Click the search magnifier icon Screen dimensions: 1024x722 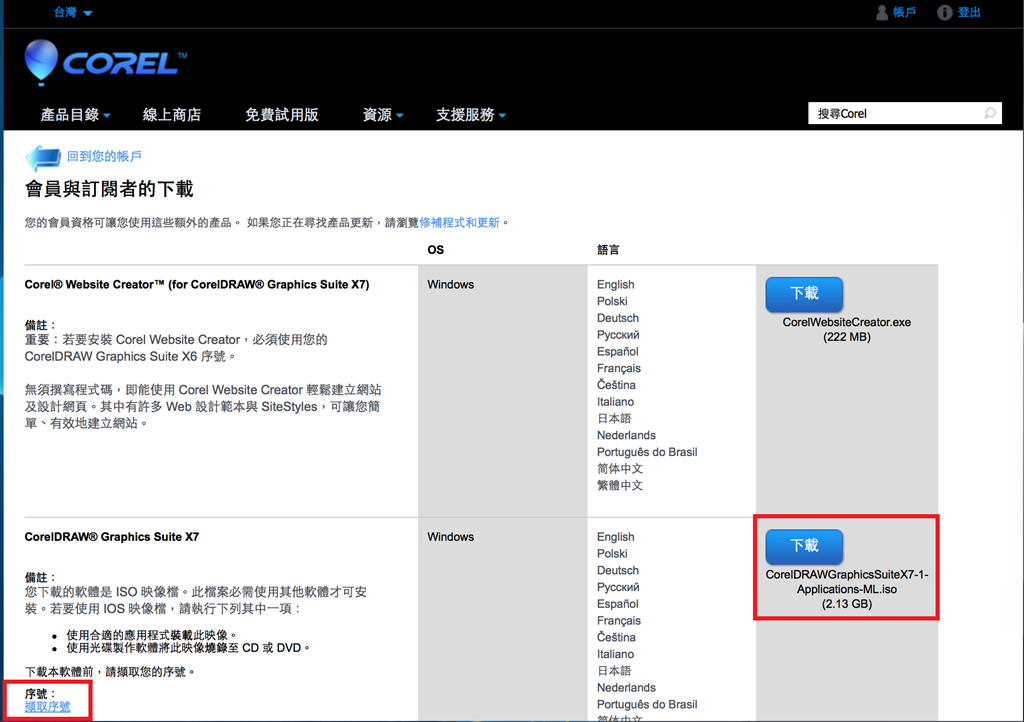[x=990, y=114]
